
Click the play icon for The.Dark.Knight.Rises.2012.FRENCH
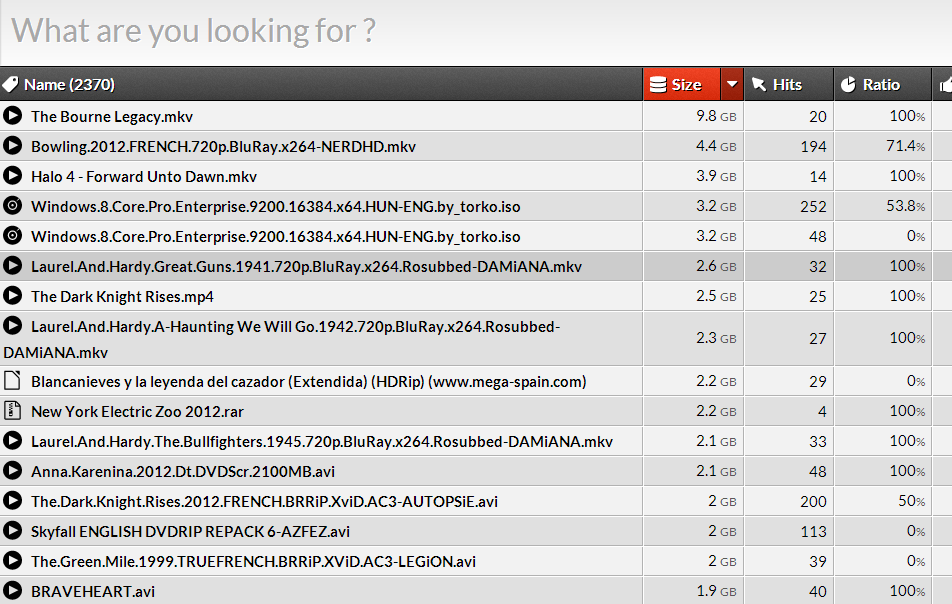point(12,501)
